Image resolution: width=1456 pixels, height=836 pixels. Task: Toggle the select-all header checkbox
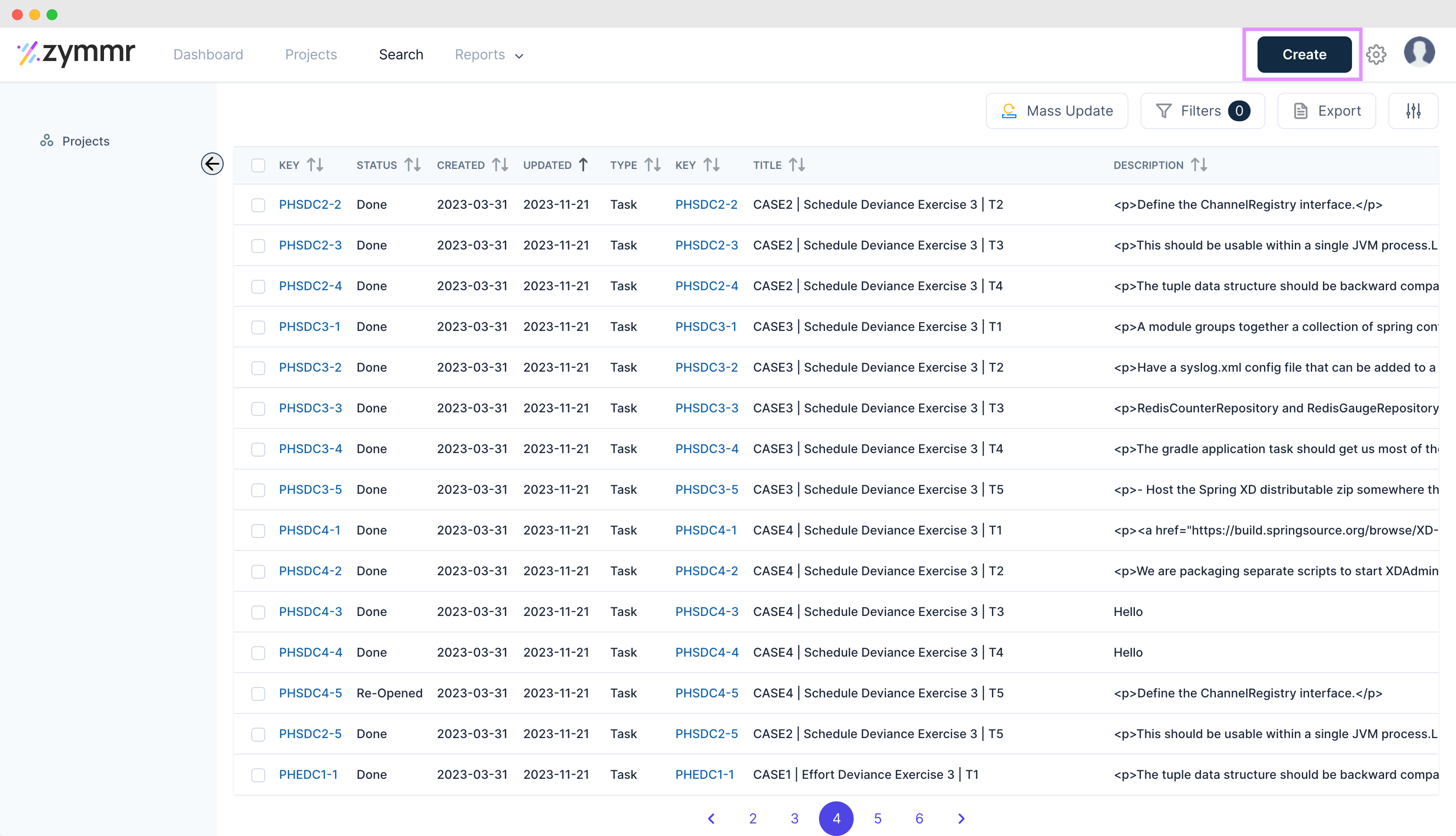click(258, 165)
